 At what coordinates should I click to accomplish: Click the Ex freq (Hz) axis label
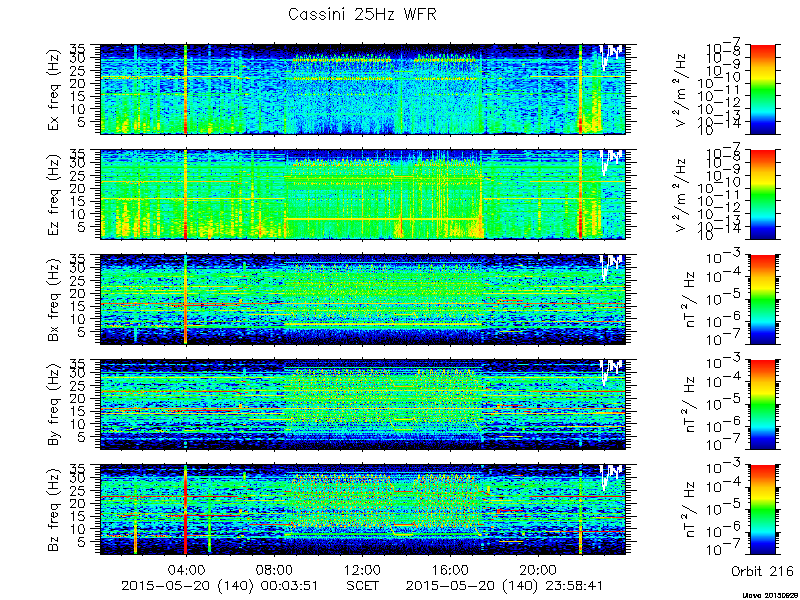pyautogui.click(x=54, y=90)
